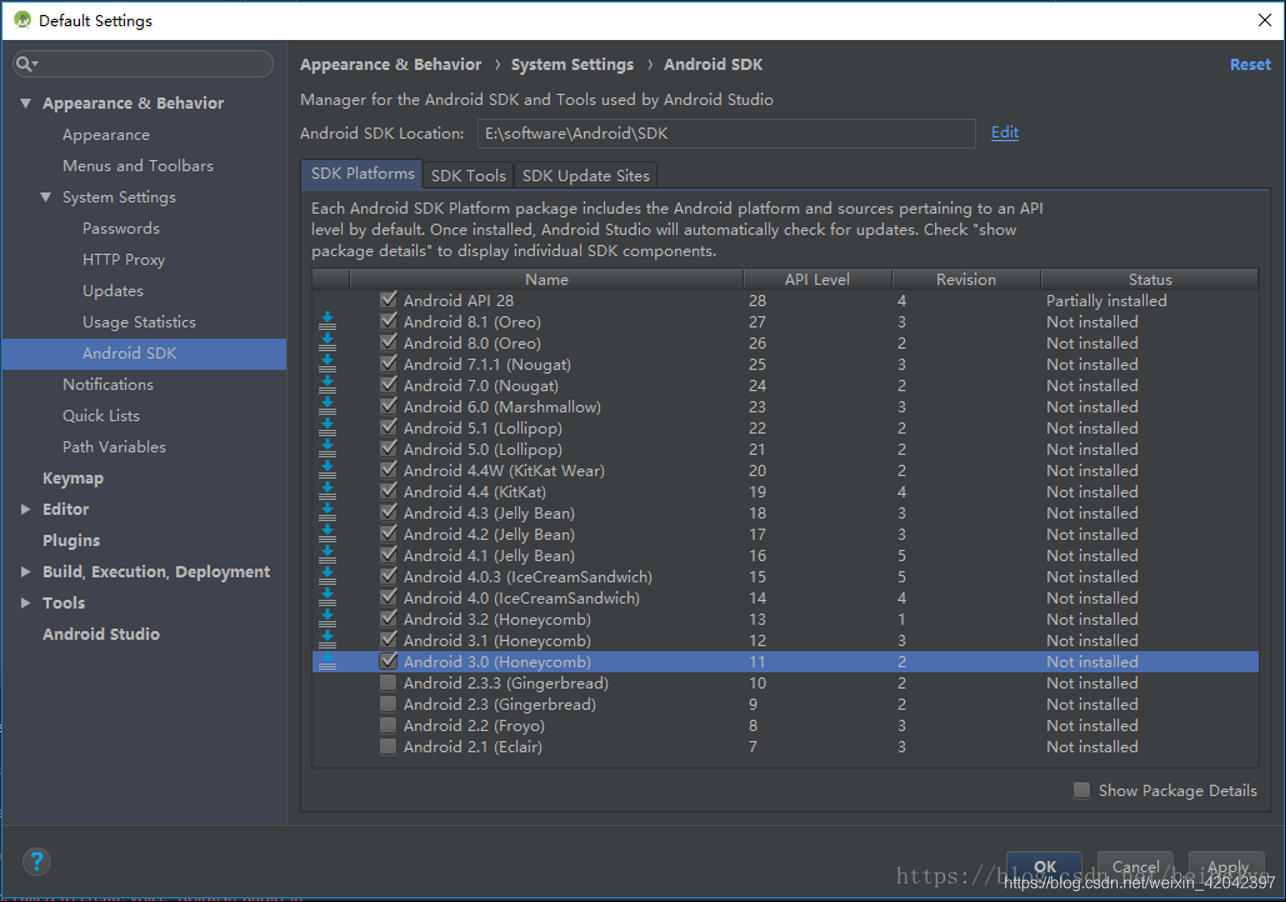The width and height of the screenshot is (1286, 902).
Task: Collapse the System Settings tree node
Action: (46, 197)
